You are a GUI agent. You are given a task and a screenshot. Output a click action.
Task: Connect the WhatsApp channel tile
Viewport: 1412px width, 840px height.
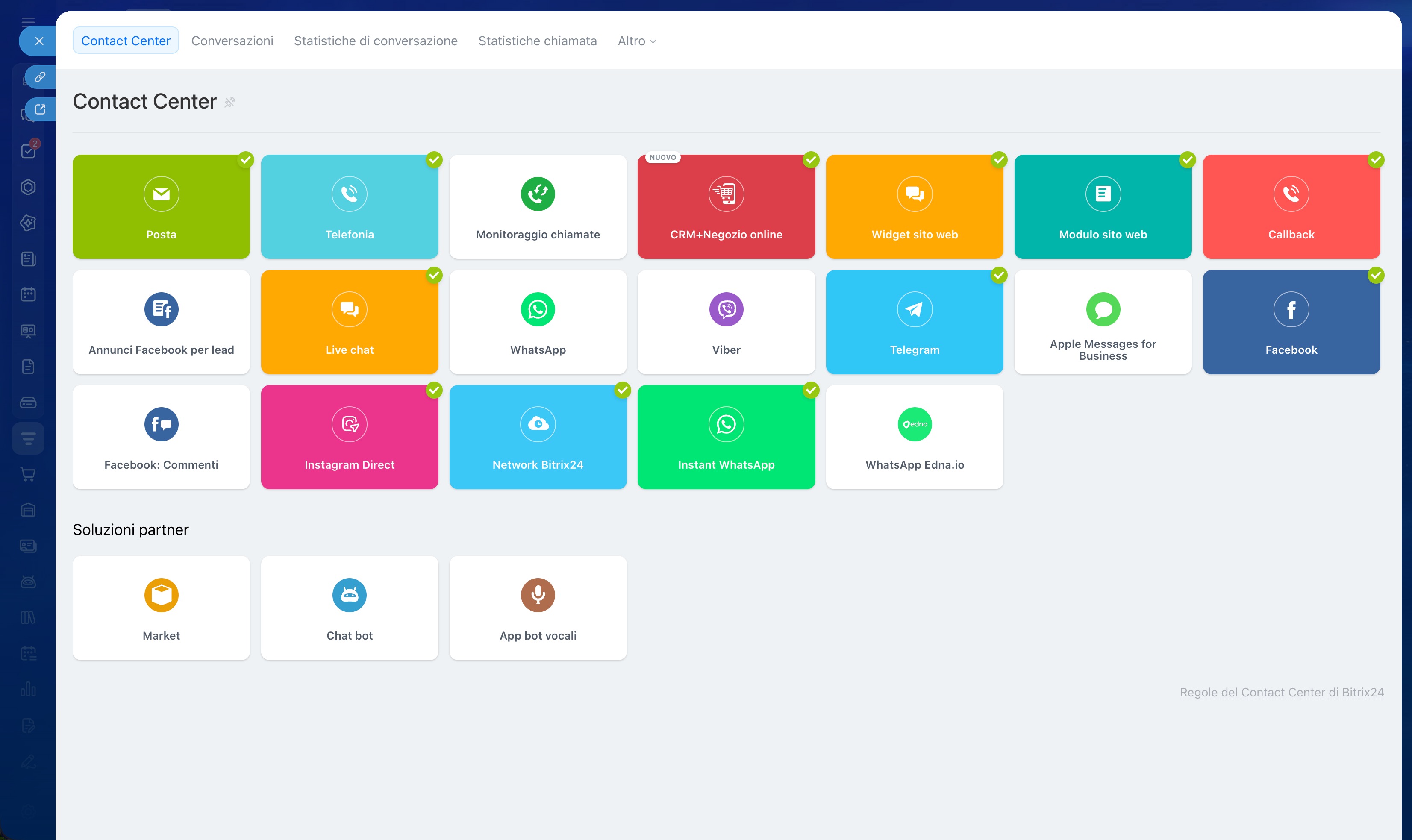pyautogui.click(x=538, y=322)
